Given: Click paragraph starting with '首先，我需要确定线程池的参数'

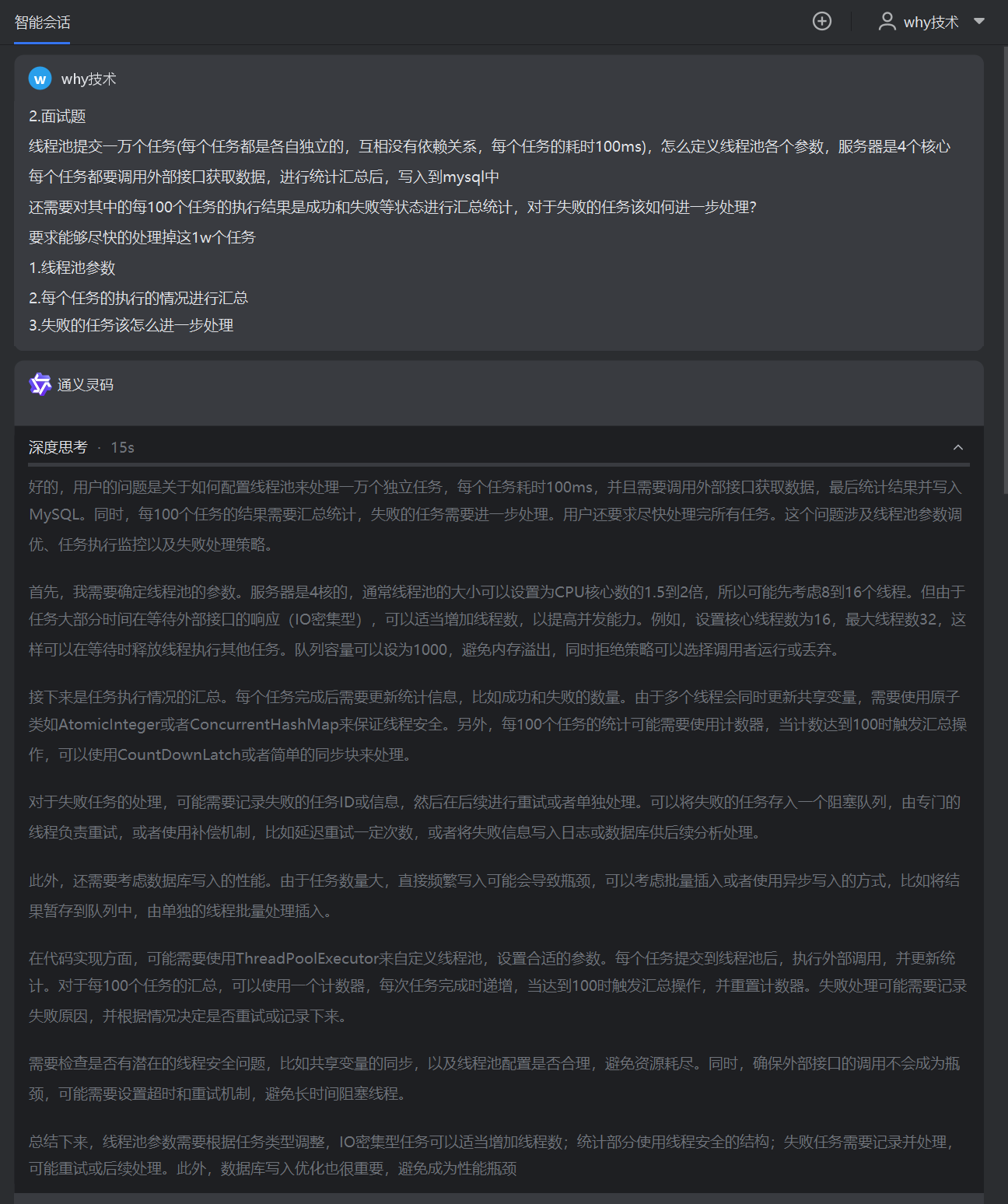Looking at the screenshot, I should (x=498, y=620).
